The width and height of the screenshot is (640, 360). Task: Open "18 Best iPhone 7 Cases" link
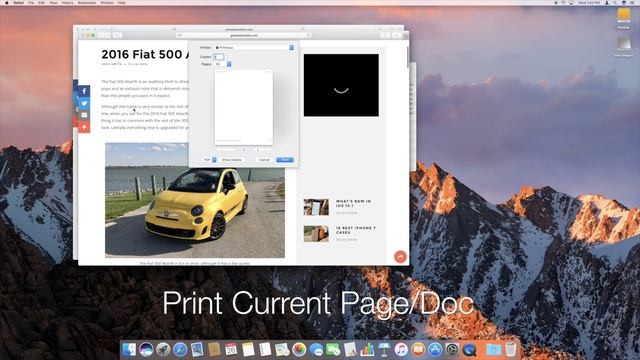click(x=356, y=230)
